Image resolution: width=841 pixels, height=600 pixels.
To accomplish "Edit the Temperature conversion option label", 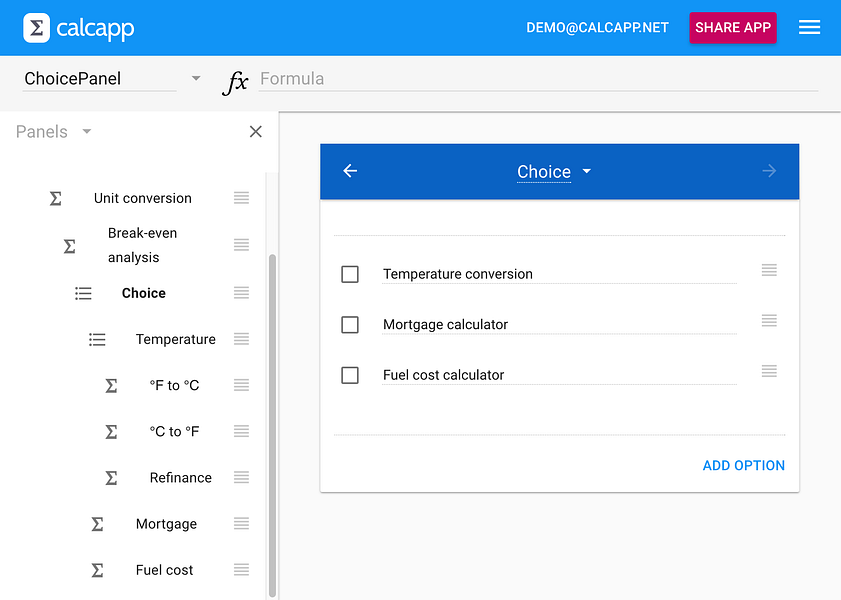I will [559, 274].
